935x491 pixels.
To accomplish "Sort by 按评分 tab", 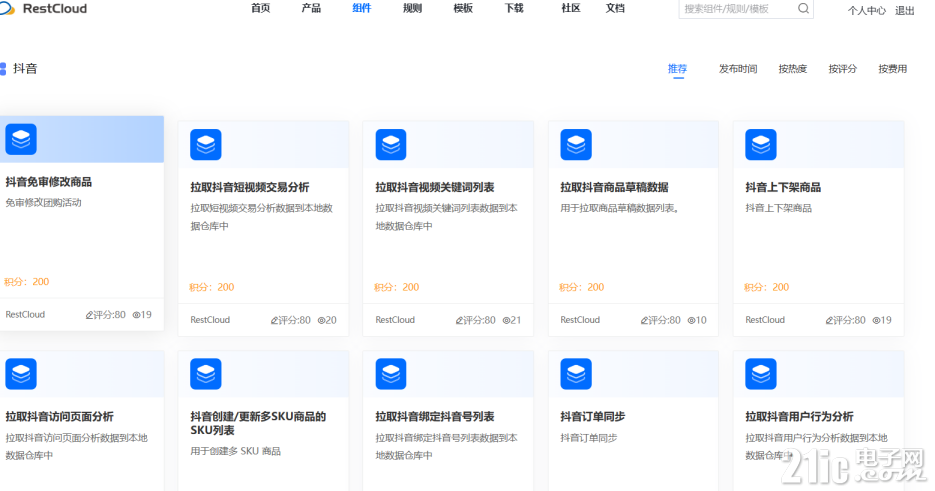I will (843, 69).
